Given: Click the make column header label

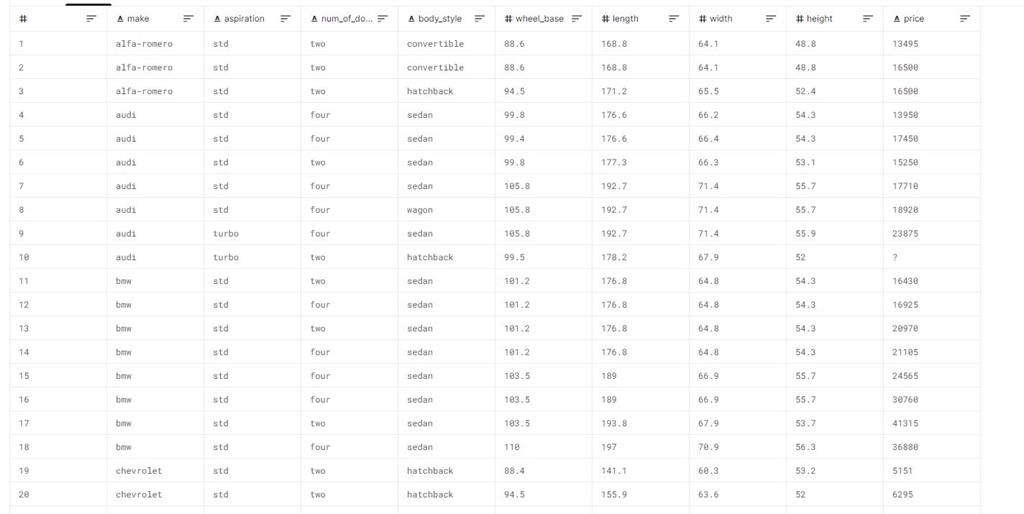Looking at the screenshot, I should click(x=138, y=19).
